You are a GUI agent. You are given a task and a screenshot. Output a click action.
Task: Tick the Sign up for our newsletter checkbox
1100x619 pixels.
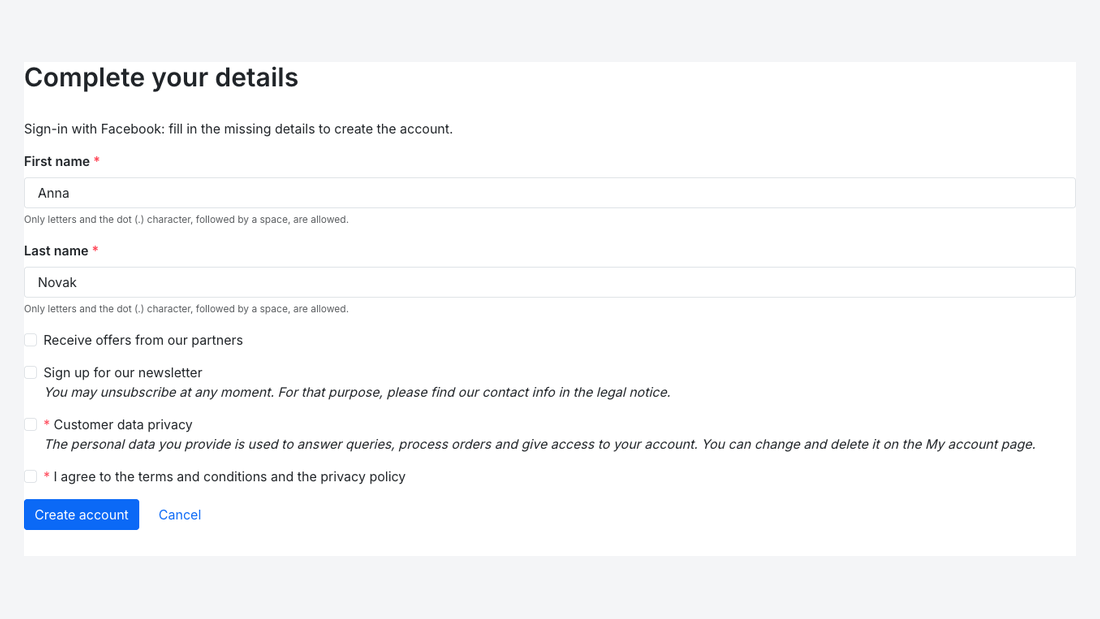[31, 373]
